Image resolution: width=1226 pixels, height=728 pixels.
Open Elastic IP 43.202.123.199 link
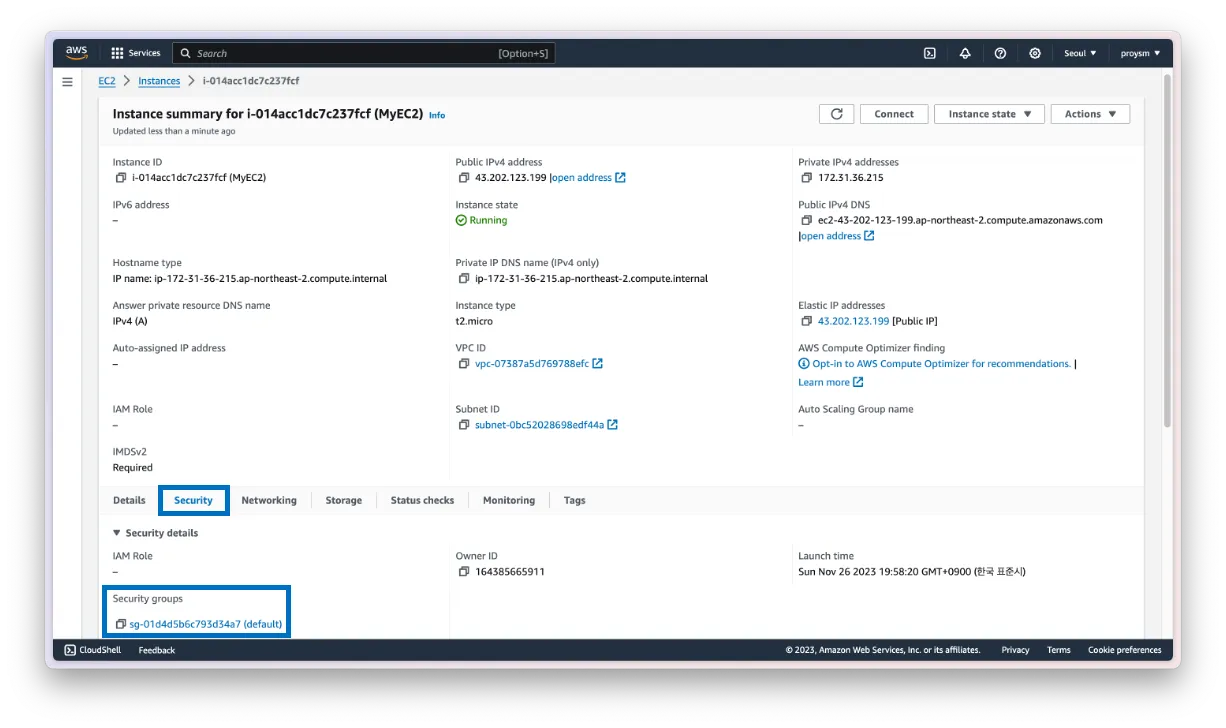coord(853,321)
